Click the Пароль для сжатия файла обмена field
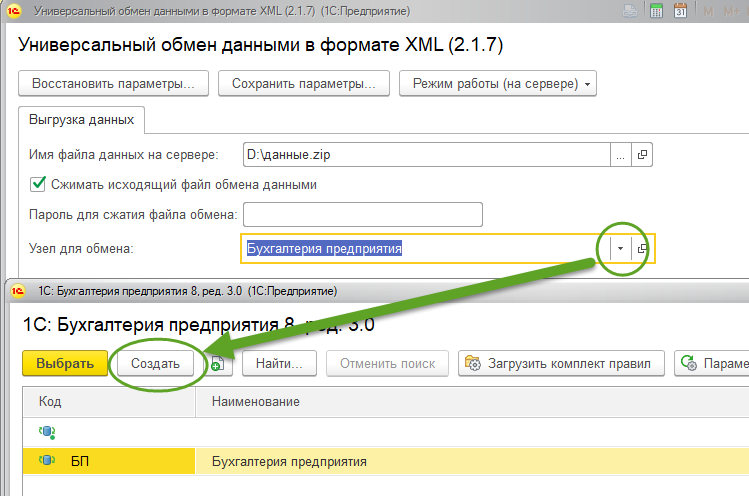This screenshot has height=496, width=749. [363, 214]
